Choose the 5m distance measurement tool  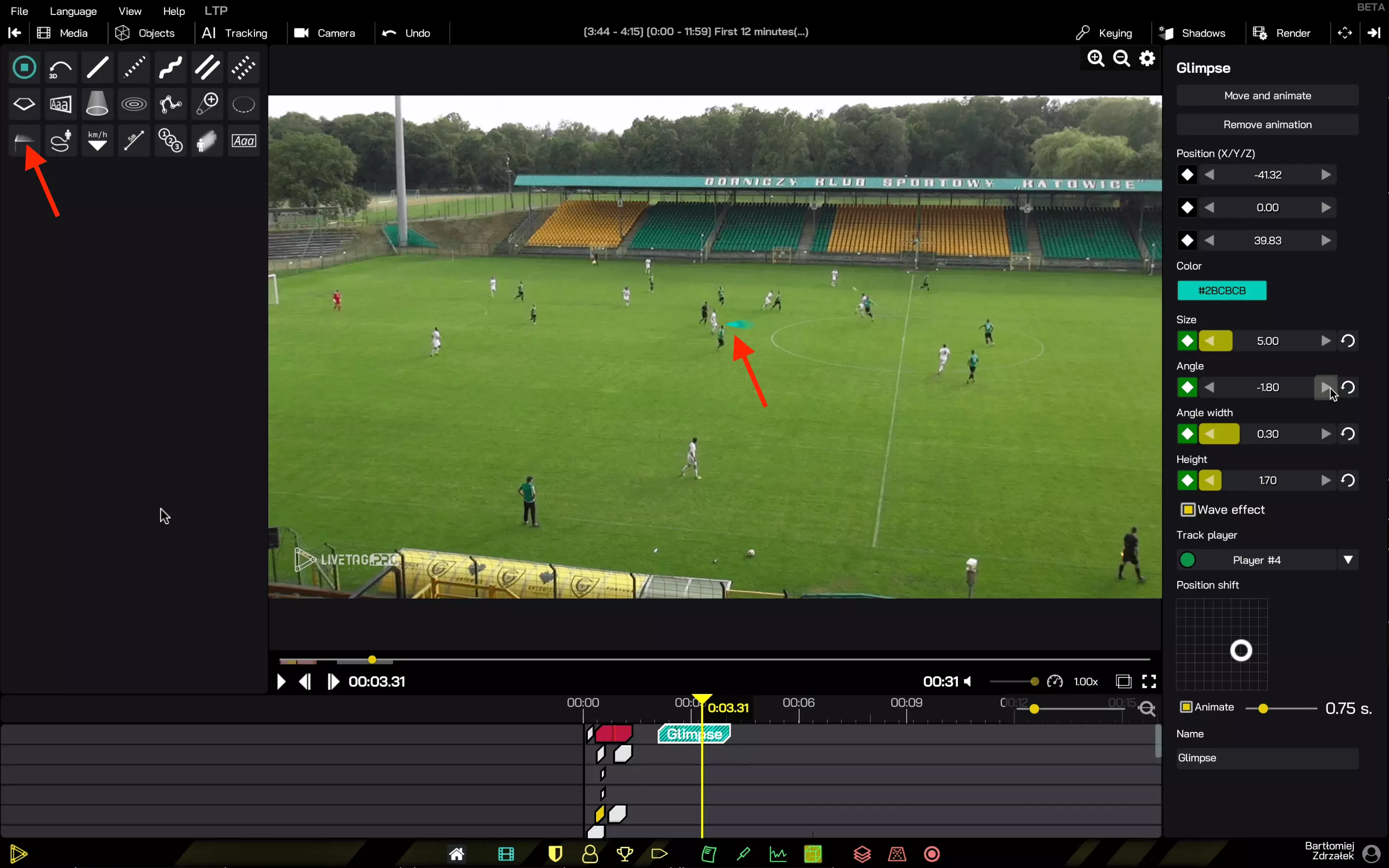click(134, 141)
